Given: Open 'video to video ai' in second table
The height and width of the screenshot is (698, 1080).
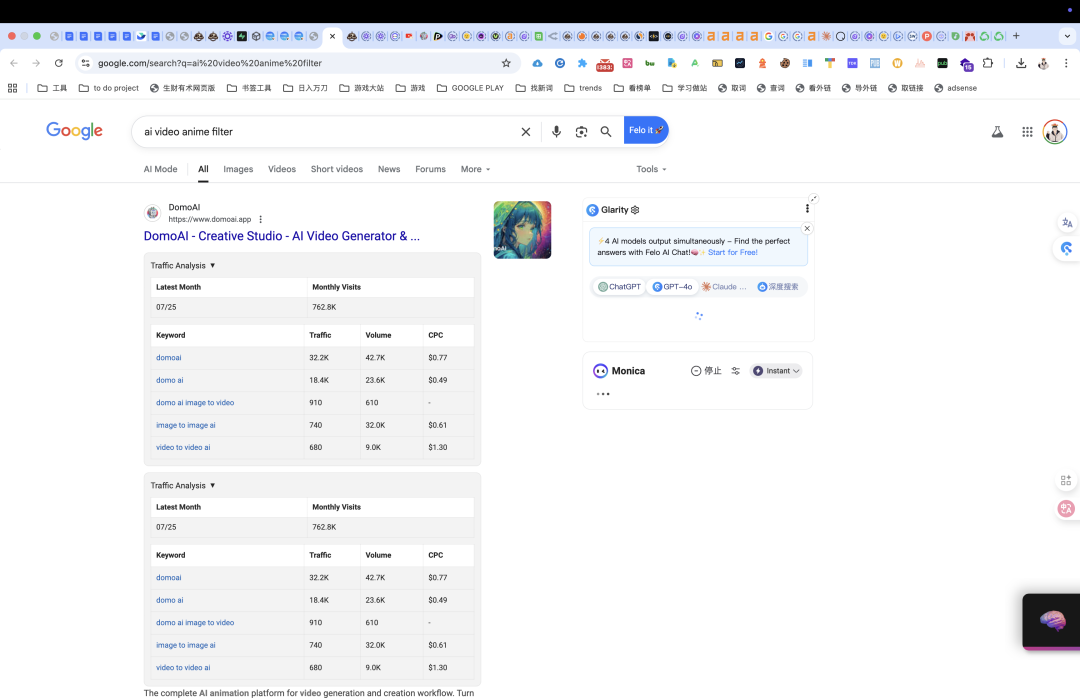Looking at the screenshot, I should point(183,668).
